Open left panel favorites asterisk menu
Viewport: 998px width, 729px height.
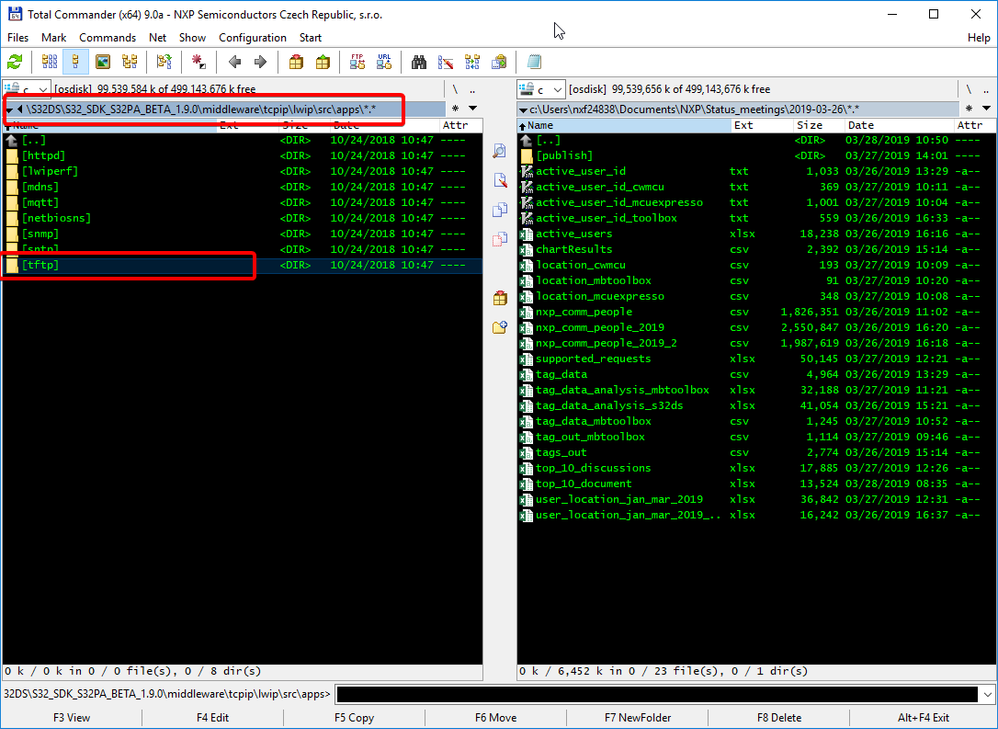coord(456,108)
